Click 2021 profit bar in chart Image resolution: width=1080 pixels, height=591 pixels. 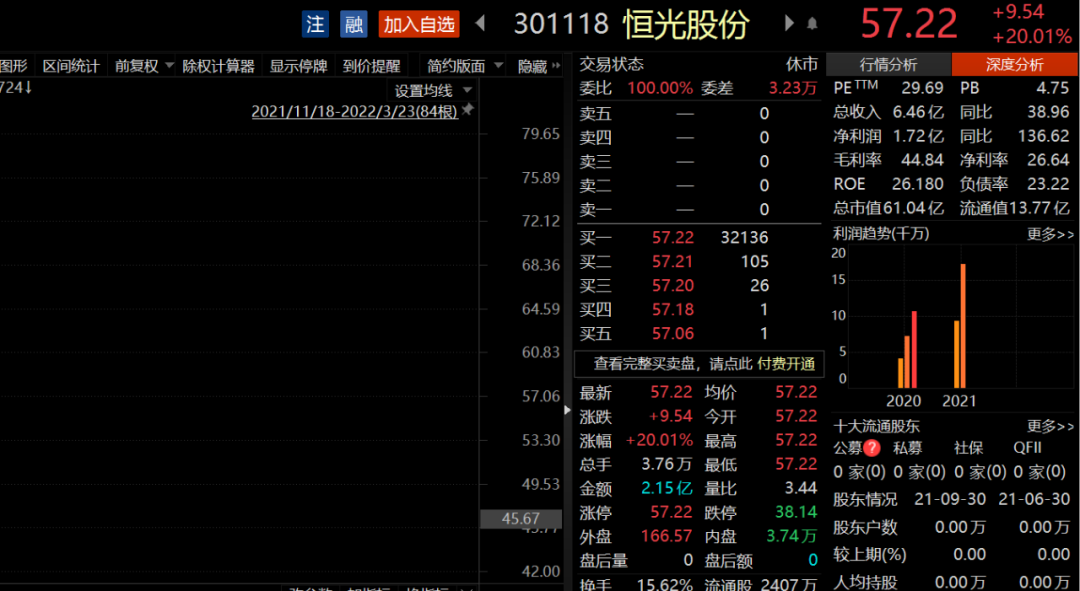(x=959, y=326)
